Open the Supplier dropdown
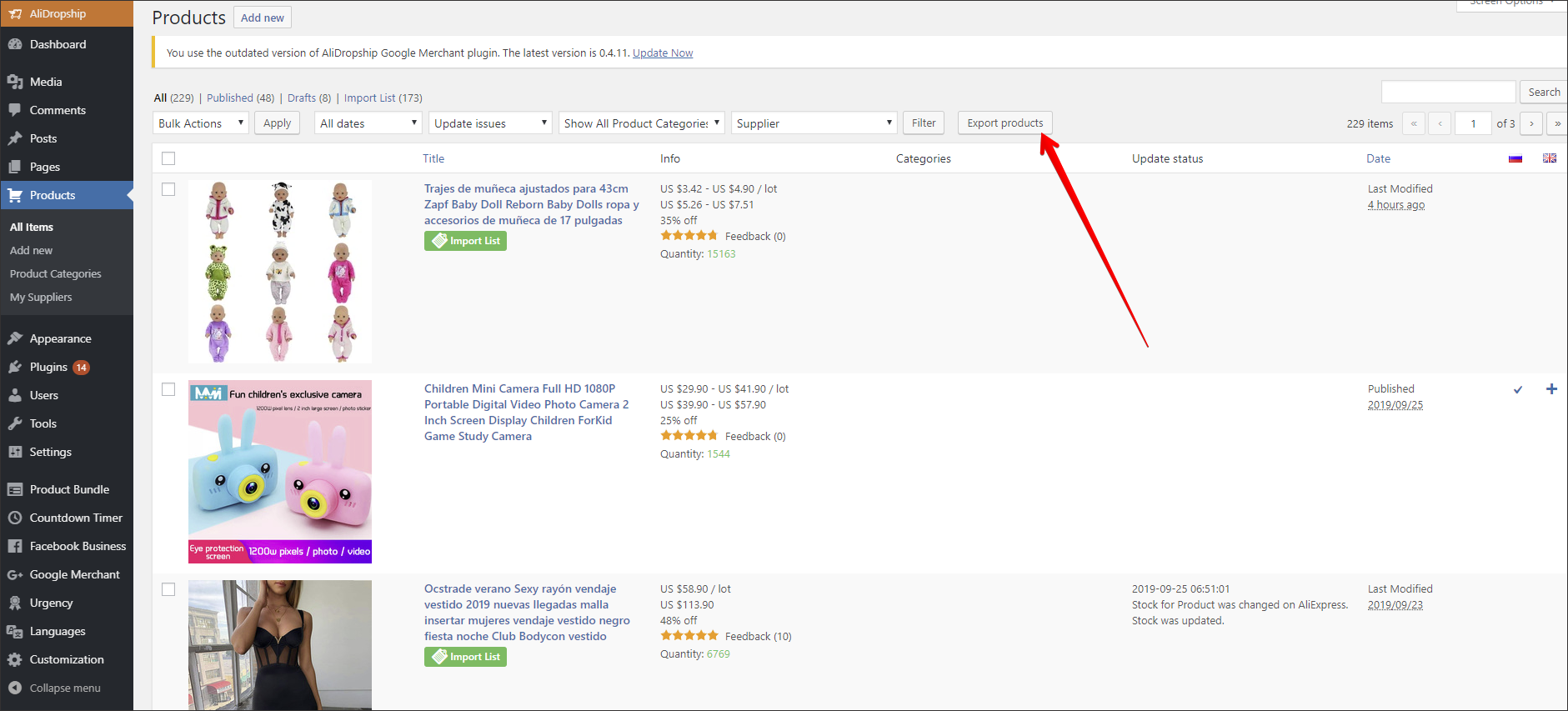 coord(814,123)
